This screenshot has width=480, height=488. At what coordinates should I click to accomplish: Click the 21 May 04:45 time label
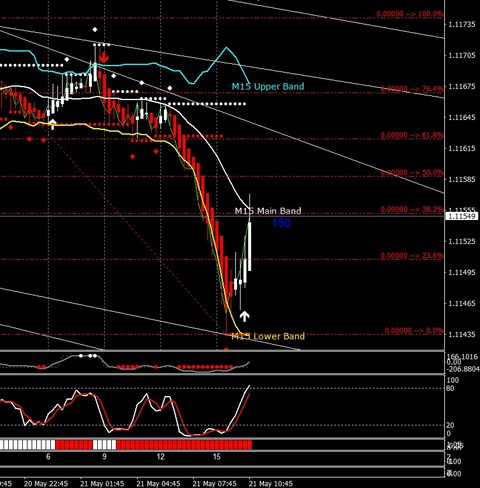(x=158, y=483)
